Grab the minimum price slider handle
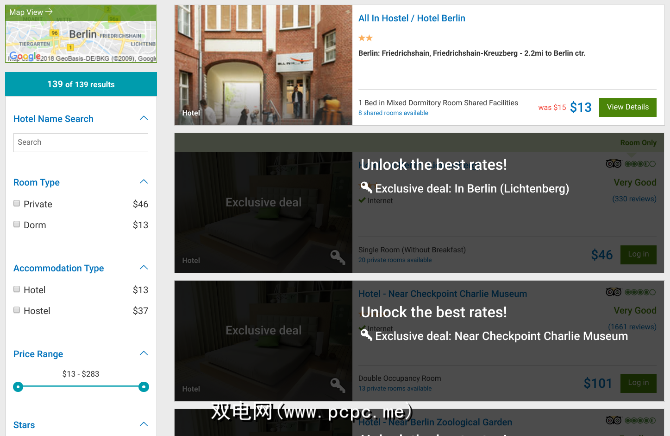This screenshot has height=436, width=670. [18, 387]
